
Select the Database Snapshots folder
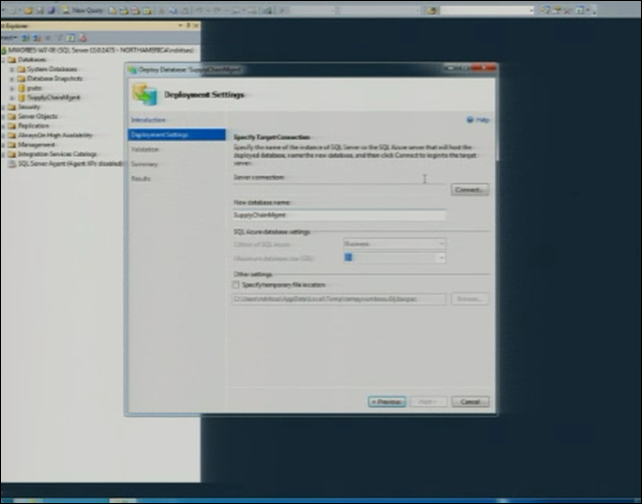(x=50, y=79)
